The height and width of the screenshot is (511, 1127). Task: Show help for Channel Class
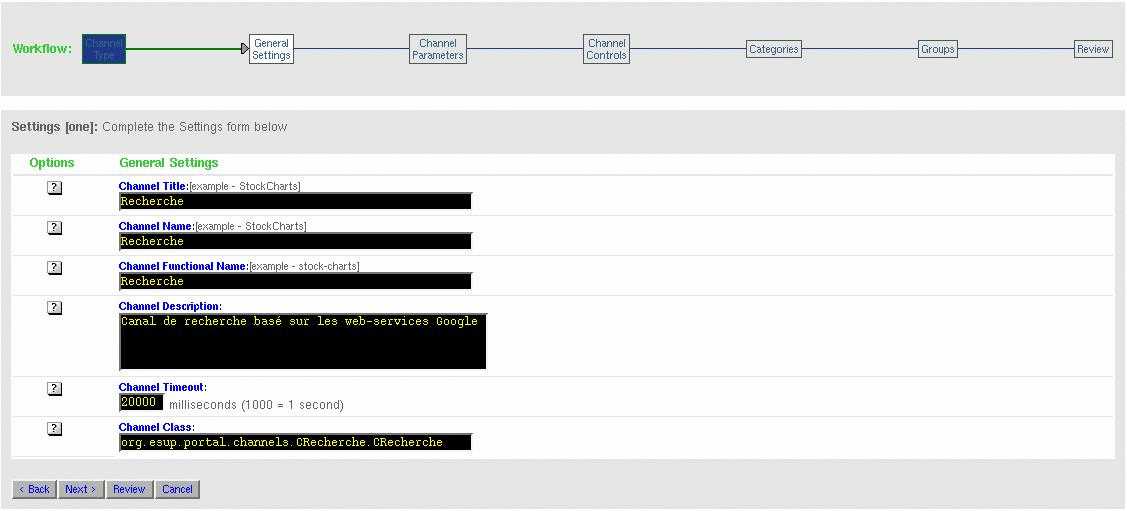tap(55, 429)
